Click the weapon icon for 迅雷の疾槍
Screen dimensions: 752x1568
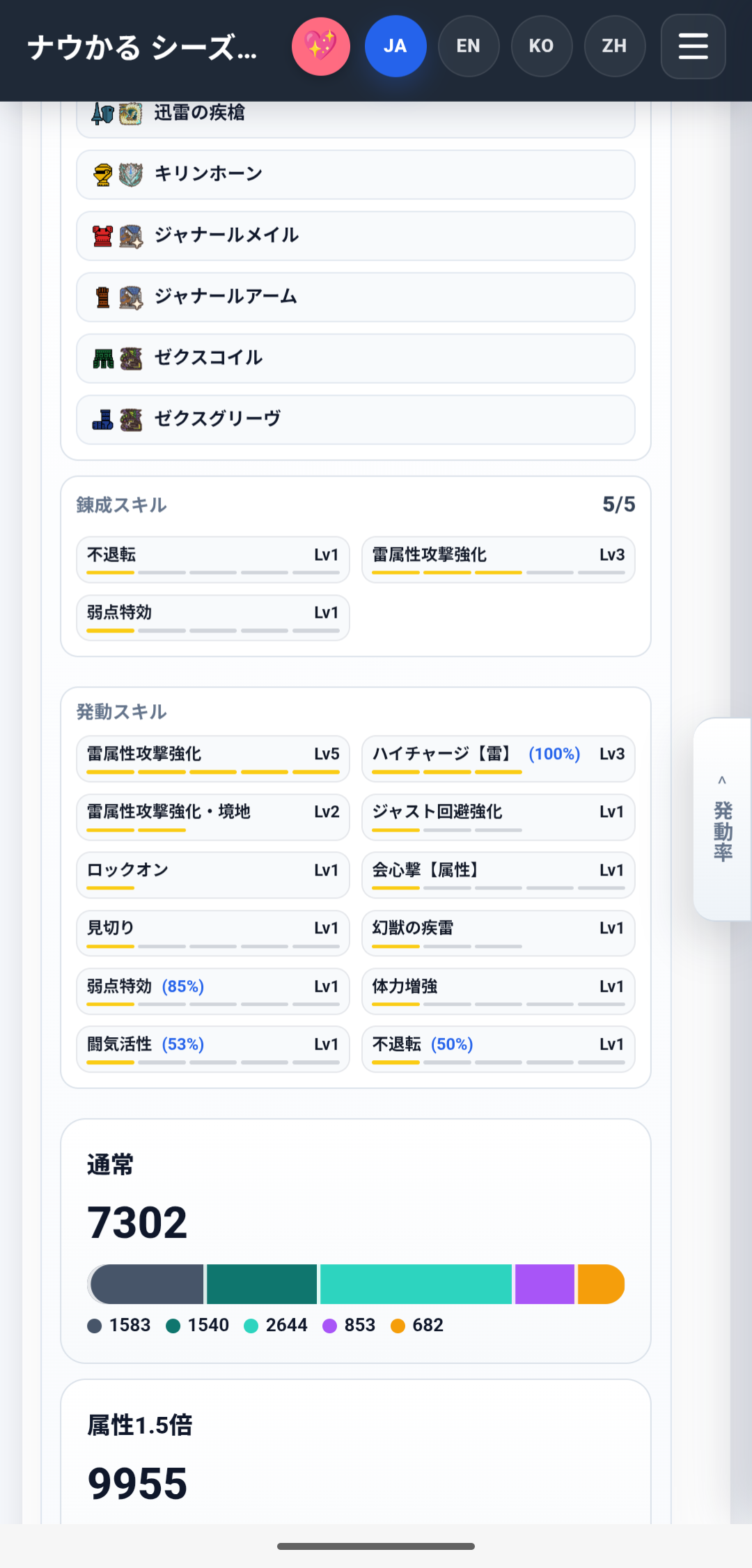103,114
